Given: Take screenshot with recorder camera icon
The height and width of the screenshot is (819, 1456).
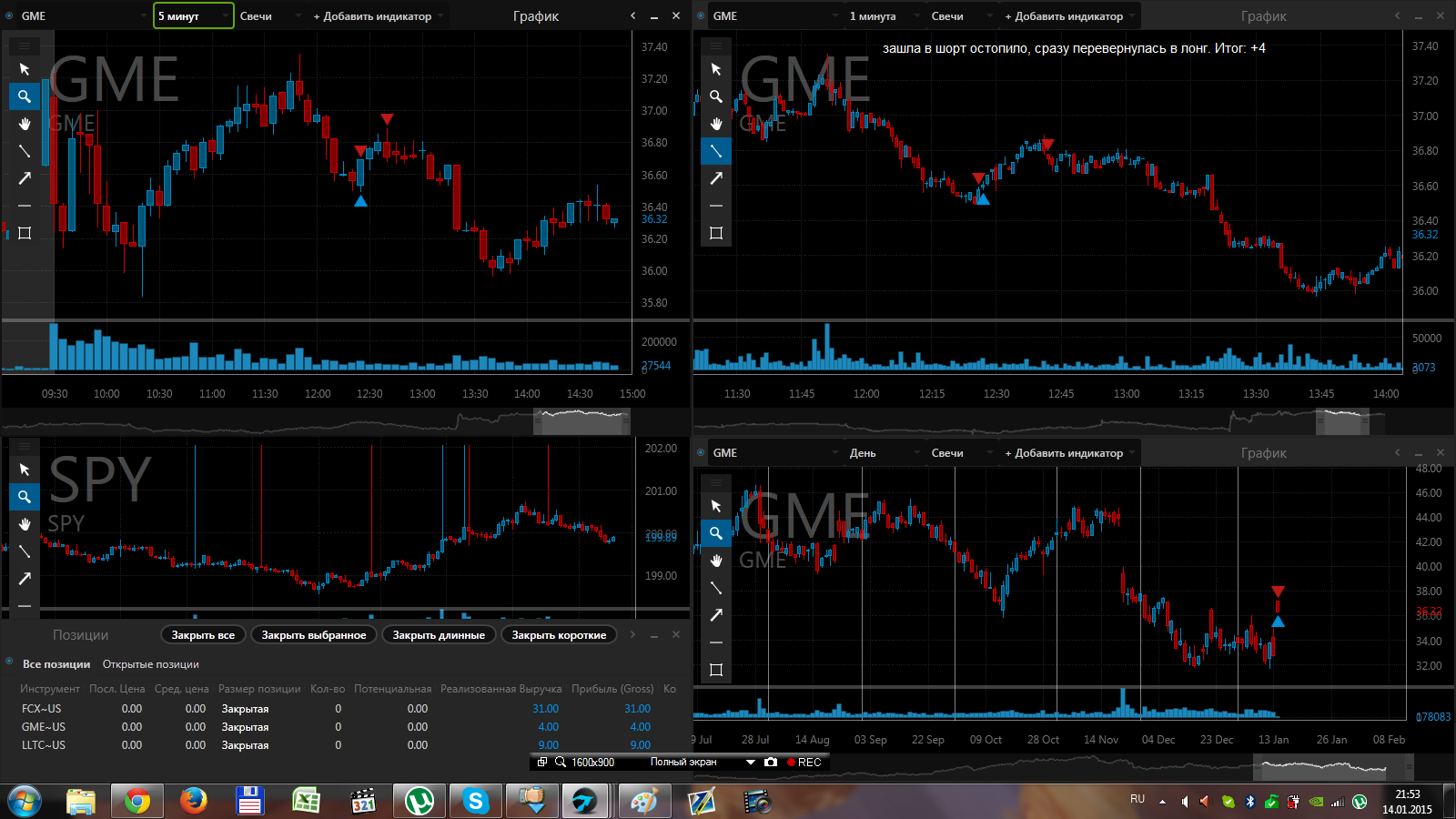Looking at the screenshot, I should (771, 762).
